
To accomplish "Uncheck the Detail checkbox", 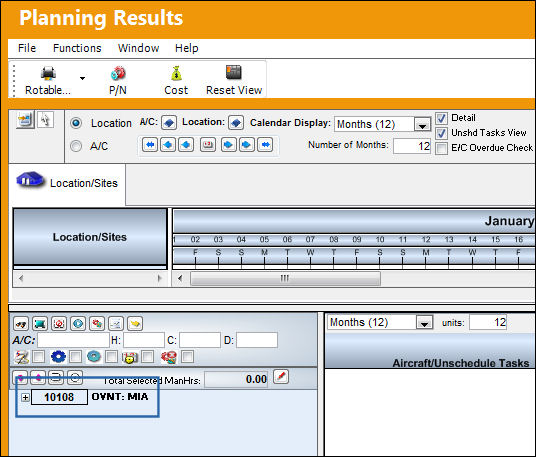I will click(x=441, y=118).
